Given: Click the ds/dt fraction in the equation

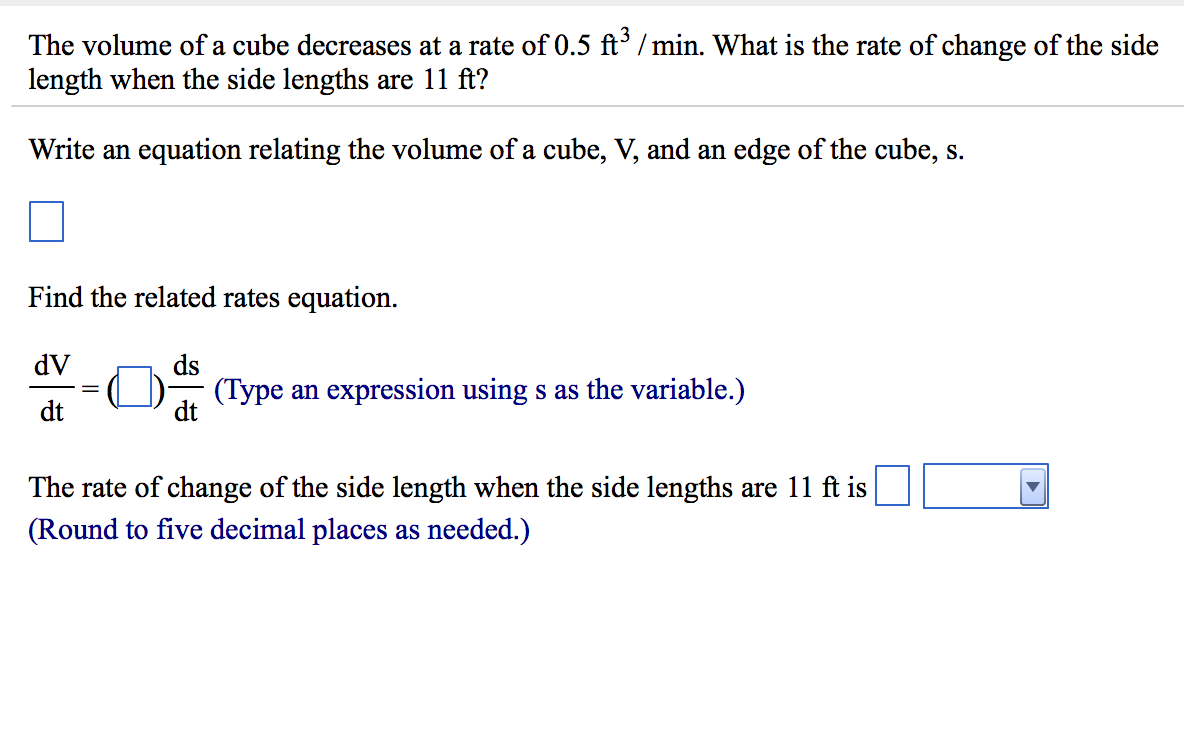Looking at the screenshot, I should click(x=186, y=387).
